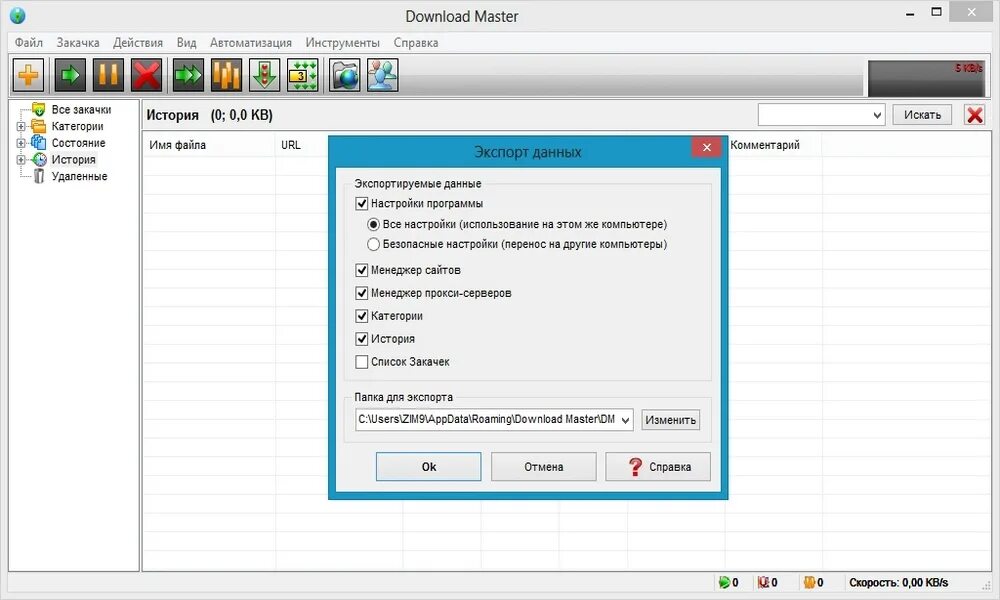1000x600 pixels.
Task: Click the Download Master globe title icon
Action: pos(17,15)
